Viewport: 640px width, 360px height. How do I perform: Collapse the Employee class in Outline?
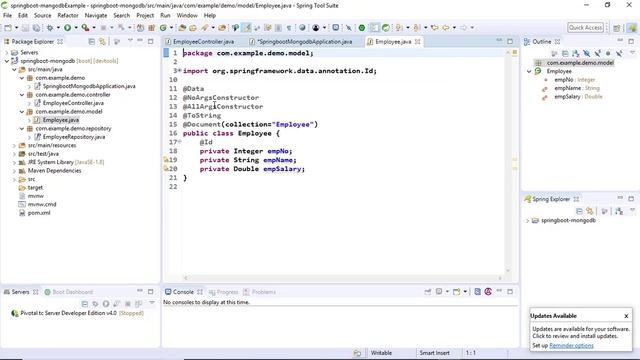tap(529, 71)
